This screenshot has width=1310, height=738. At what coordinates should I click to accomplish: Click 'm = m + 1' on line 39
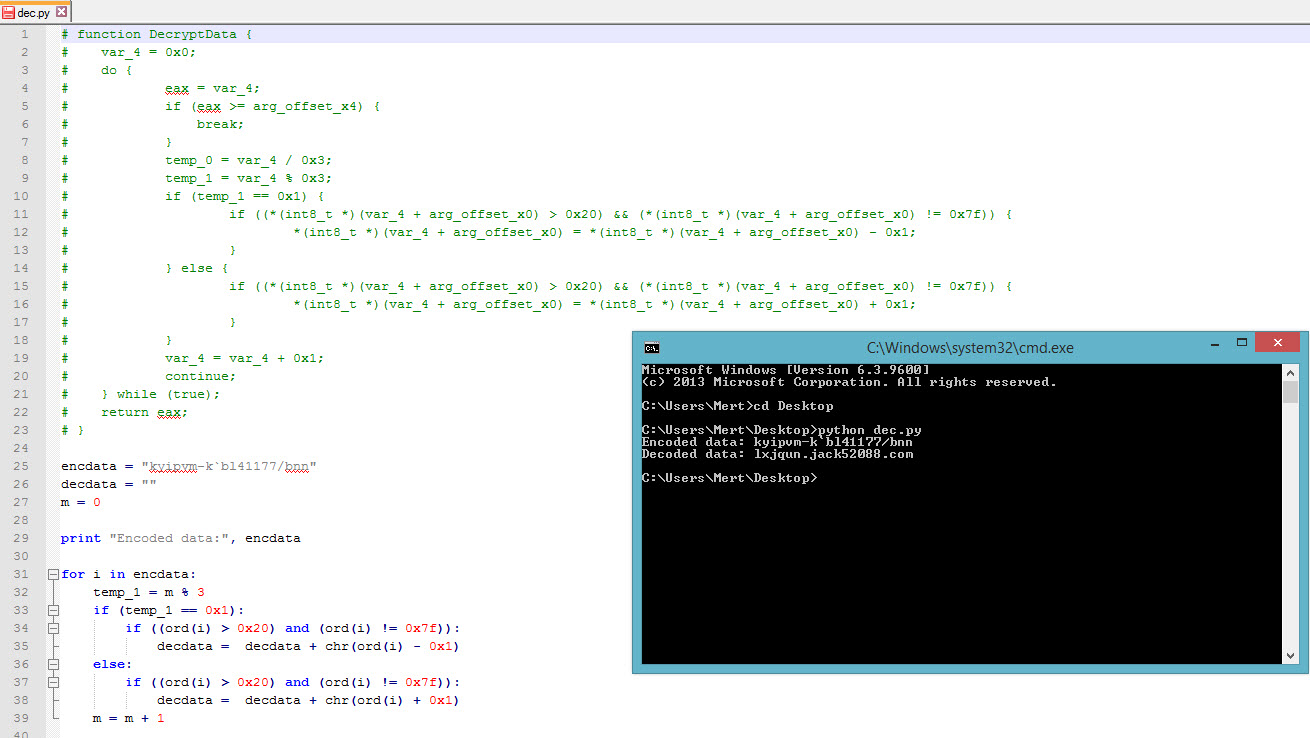click(128, 718)
